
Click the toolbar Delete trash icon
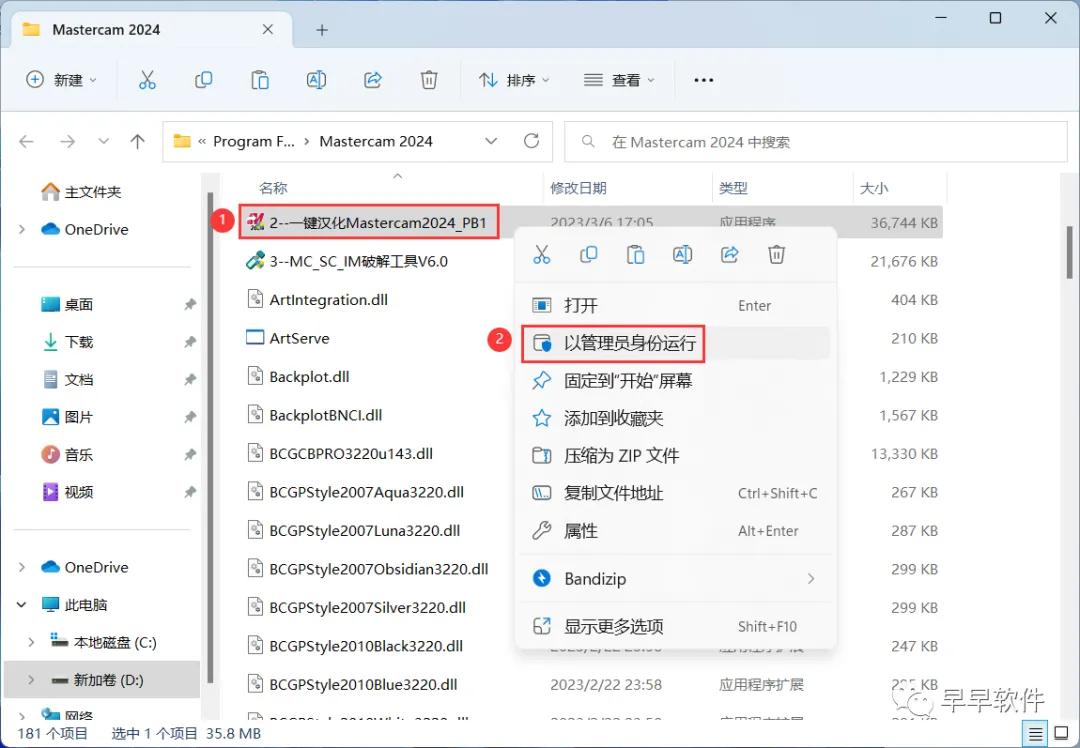pos(429,80)
